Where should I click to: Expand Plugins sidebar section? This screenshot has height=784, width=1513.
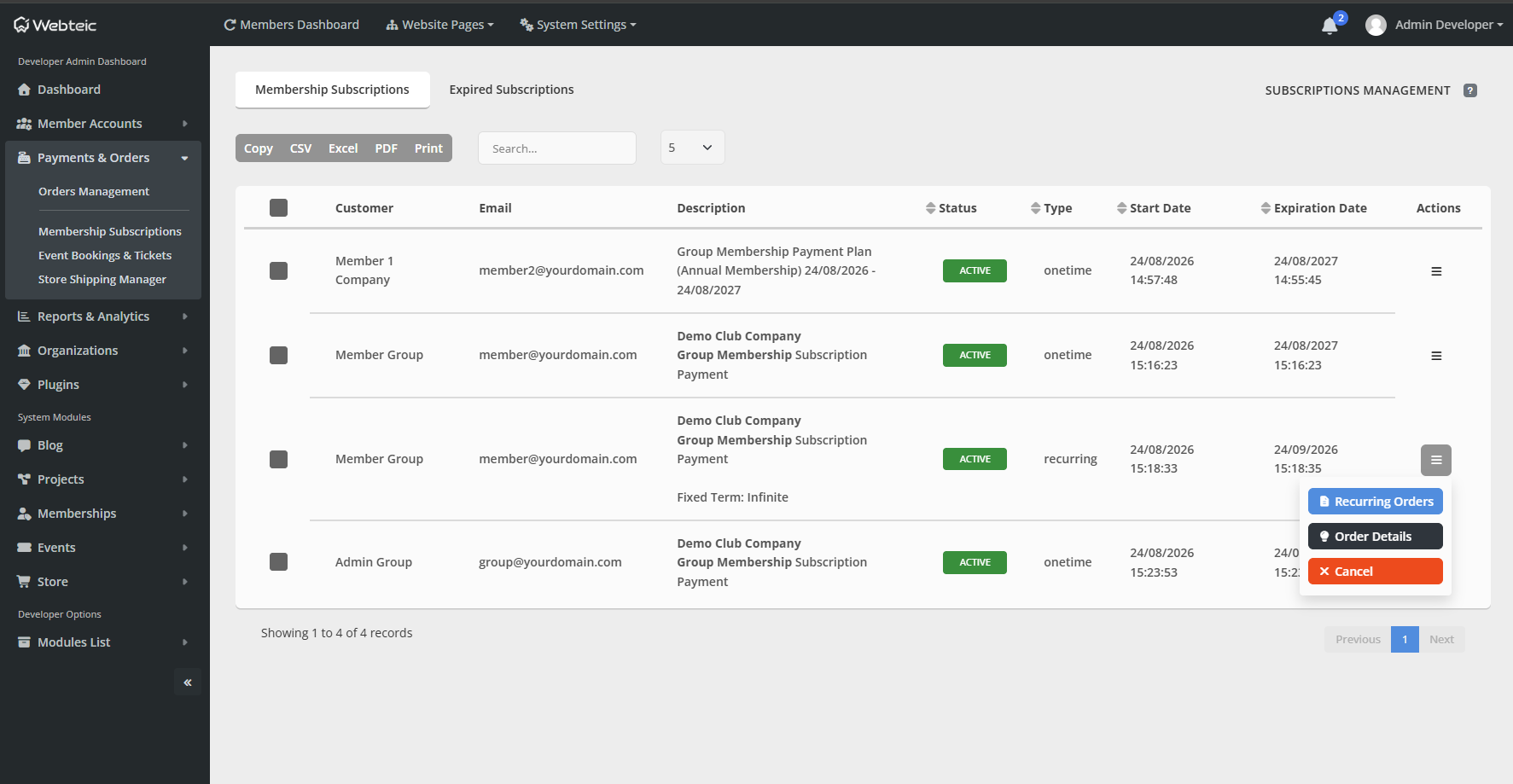[x=103, y=385]
